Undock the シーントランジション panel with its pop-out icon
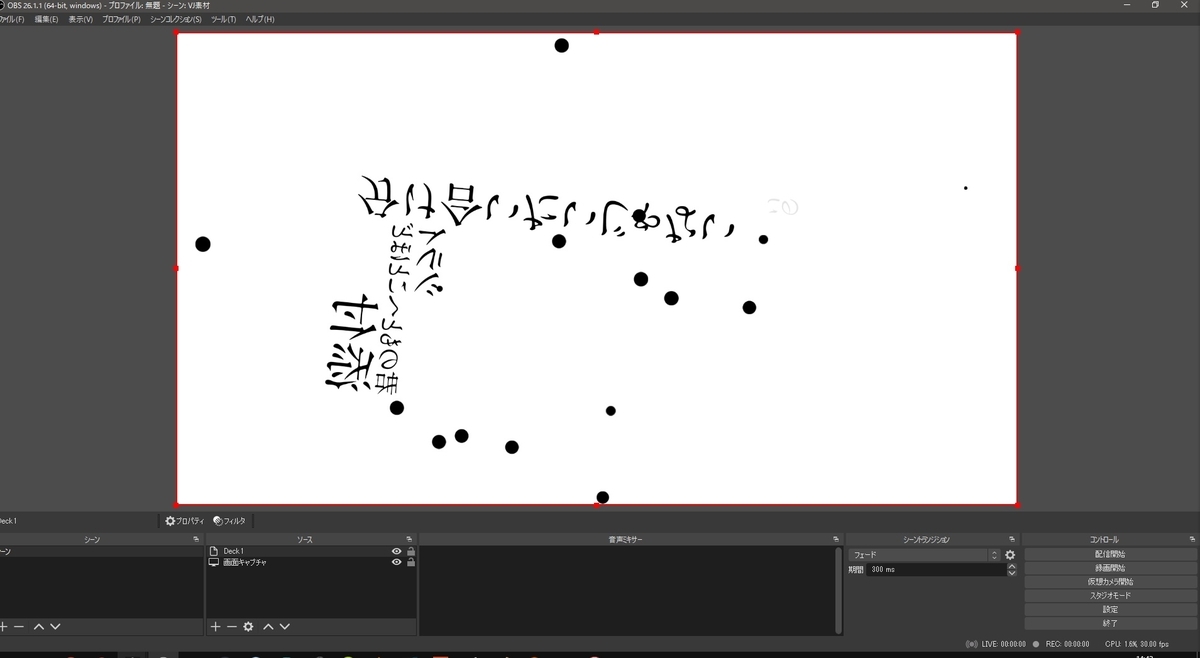This screenshot has width=1200, height=658. pyautogui.click(x=1012, y=539)
